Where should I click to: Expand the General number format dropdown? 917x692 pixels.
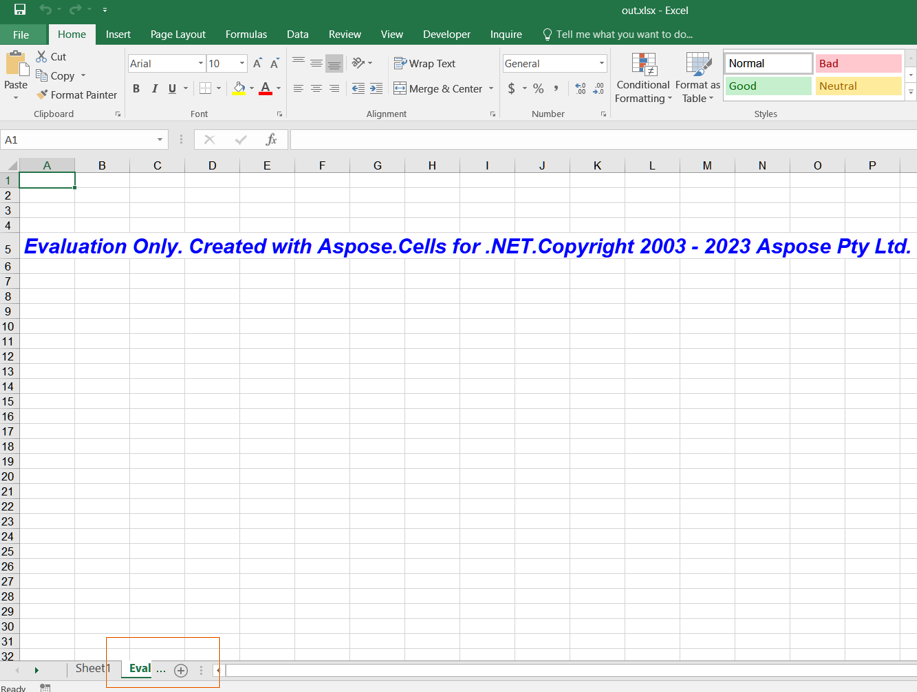601,64
